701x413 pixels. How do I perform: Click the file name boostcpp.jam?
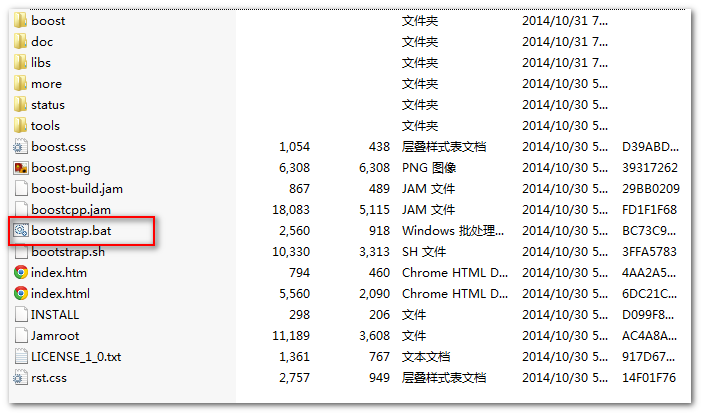pos(71,210)
